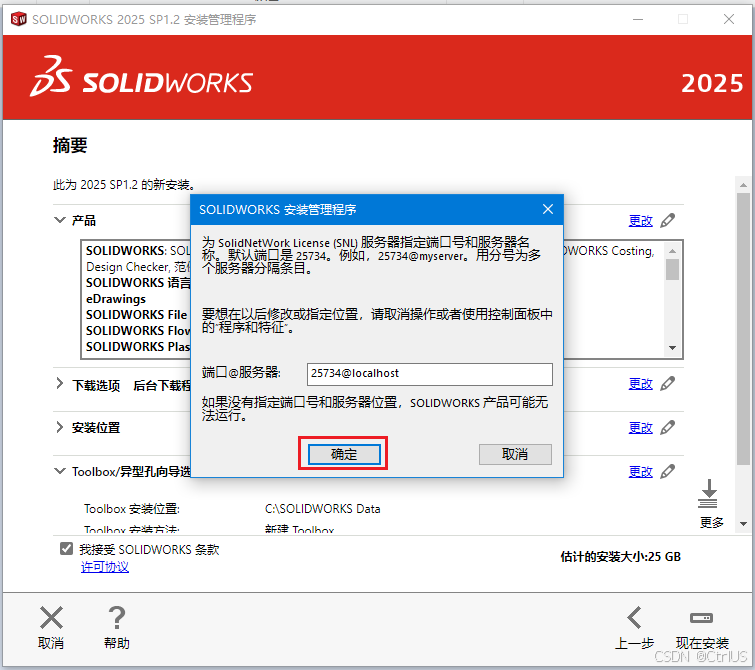Open 帮助 question mark icon
The width and height of the screenshot is (755, 670).
tap(117, 618)
